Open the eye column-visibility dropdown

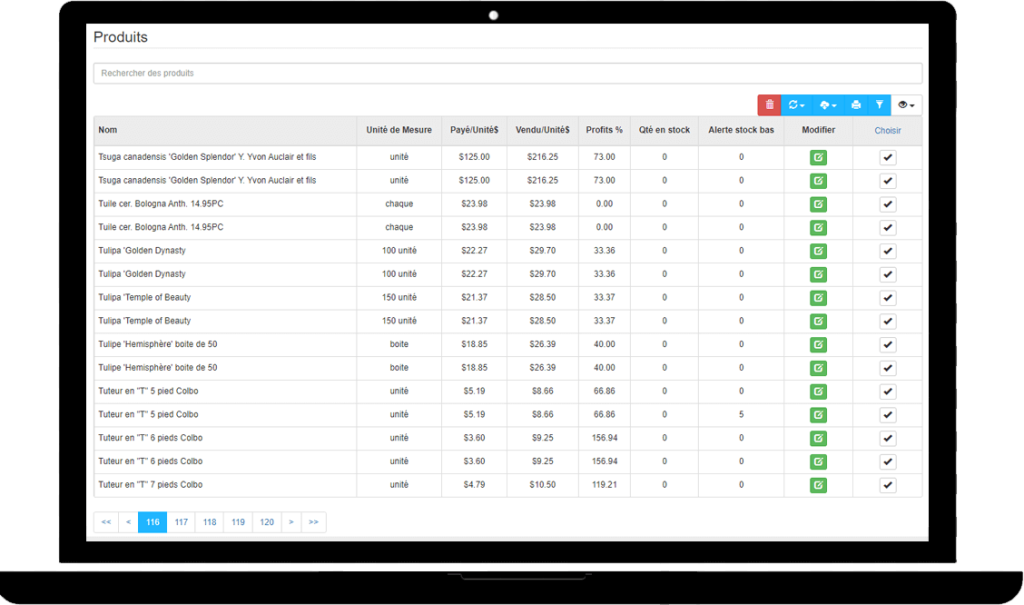pos(906,105)
